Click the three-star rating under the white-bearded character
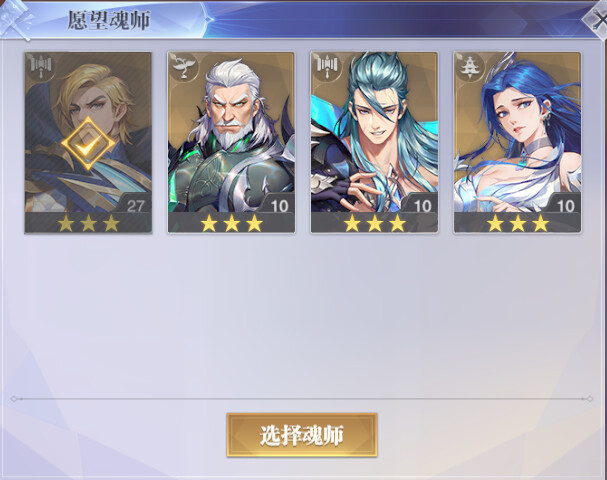This screenshot has width=607, height=480. click(231, 223)
